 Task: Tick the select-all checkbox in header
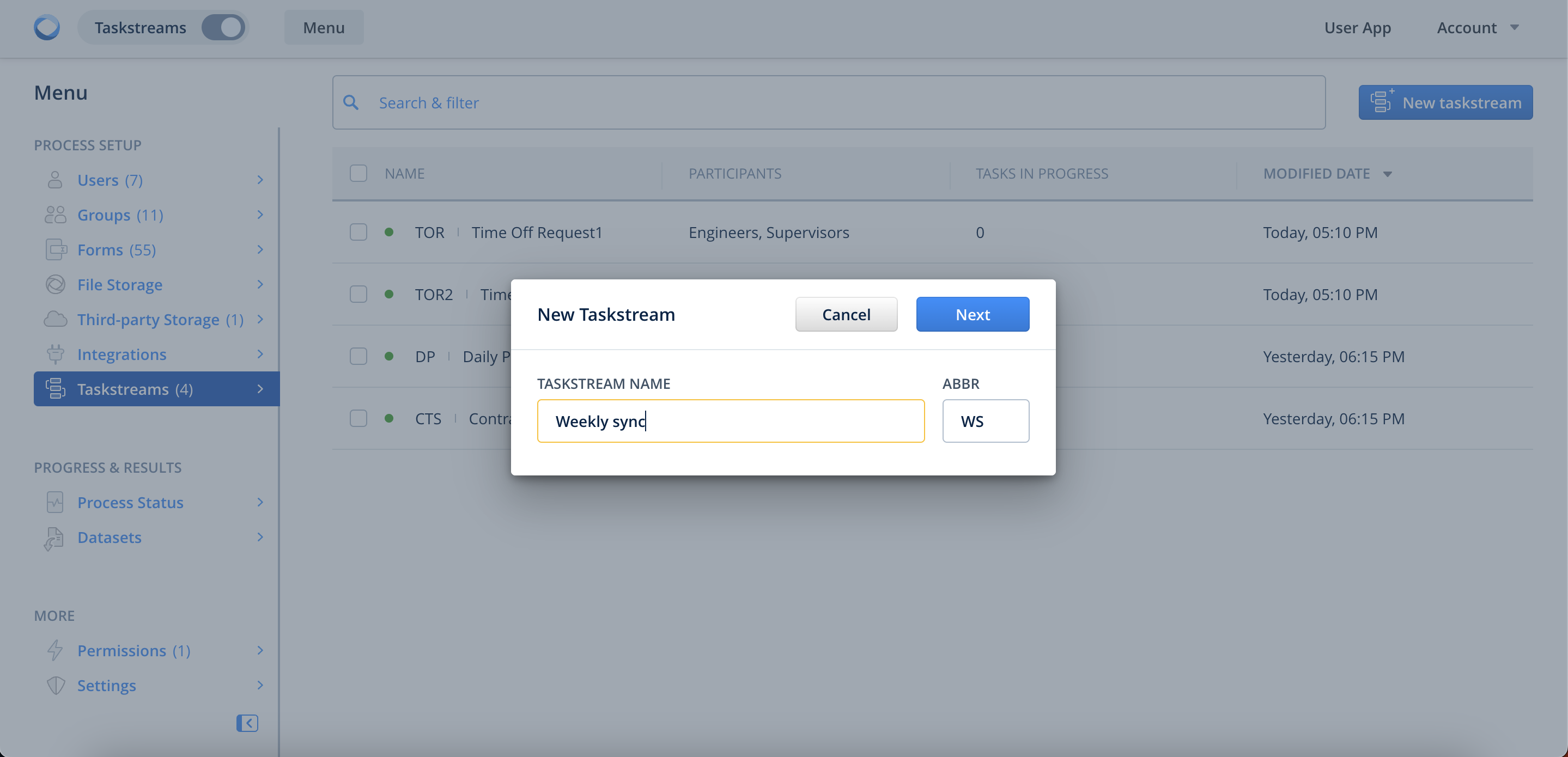tap(358, 173)
